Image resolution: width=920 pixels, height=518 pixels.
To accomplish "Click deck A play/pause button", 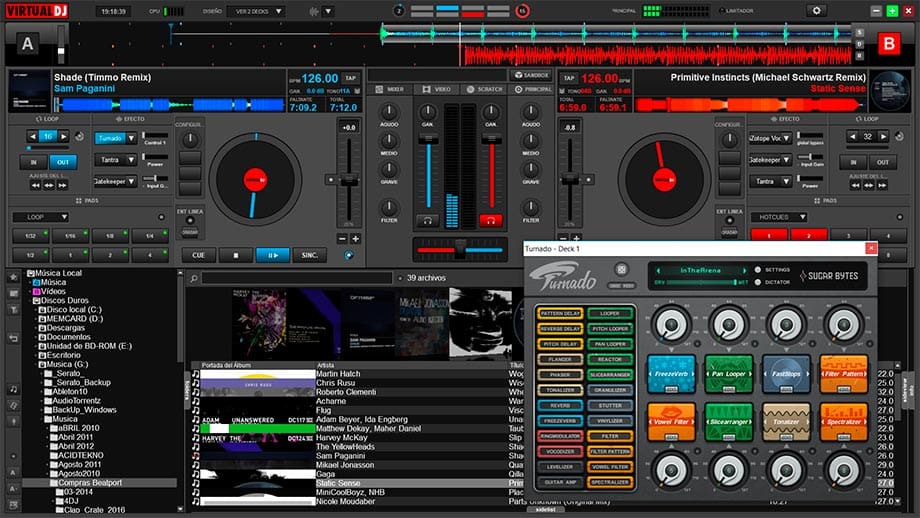I will pyautogui.click(x=272, y=255).
